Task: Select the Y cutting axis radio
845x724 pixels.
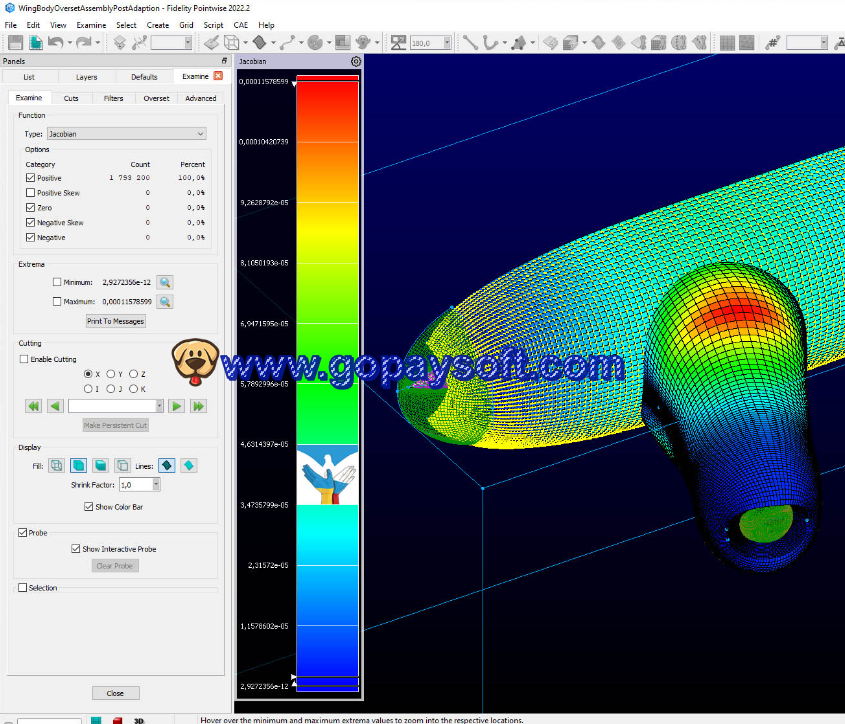Action: pos(110,374)
